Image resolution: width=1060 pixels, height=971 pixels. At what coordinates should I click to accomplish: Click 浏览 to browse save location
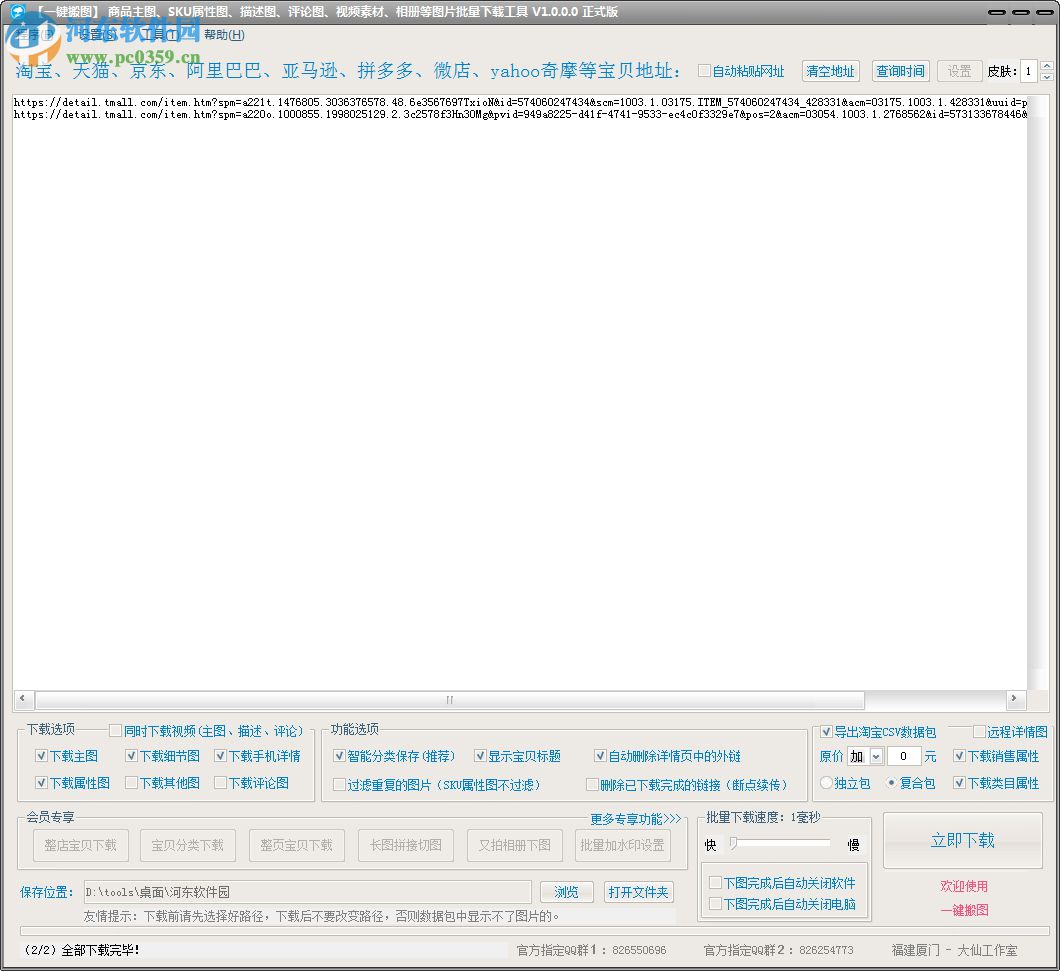click(x=566, y=892)
